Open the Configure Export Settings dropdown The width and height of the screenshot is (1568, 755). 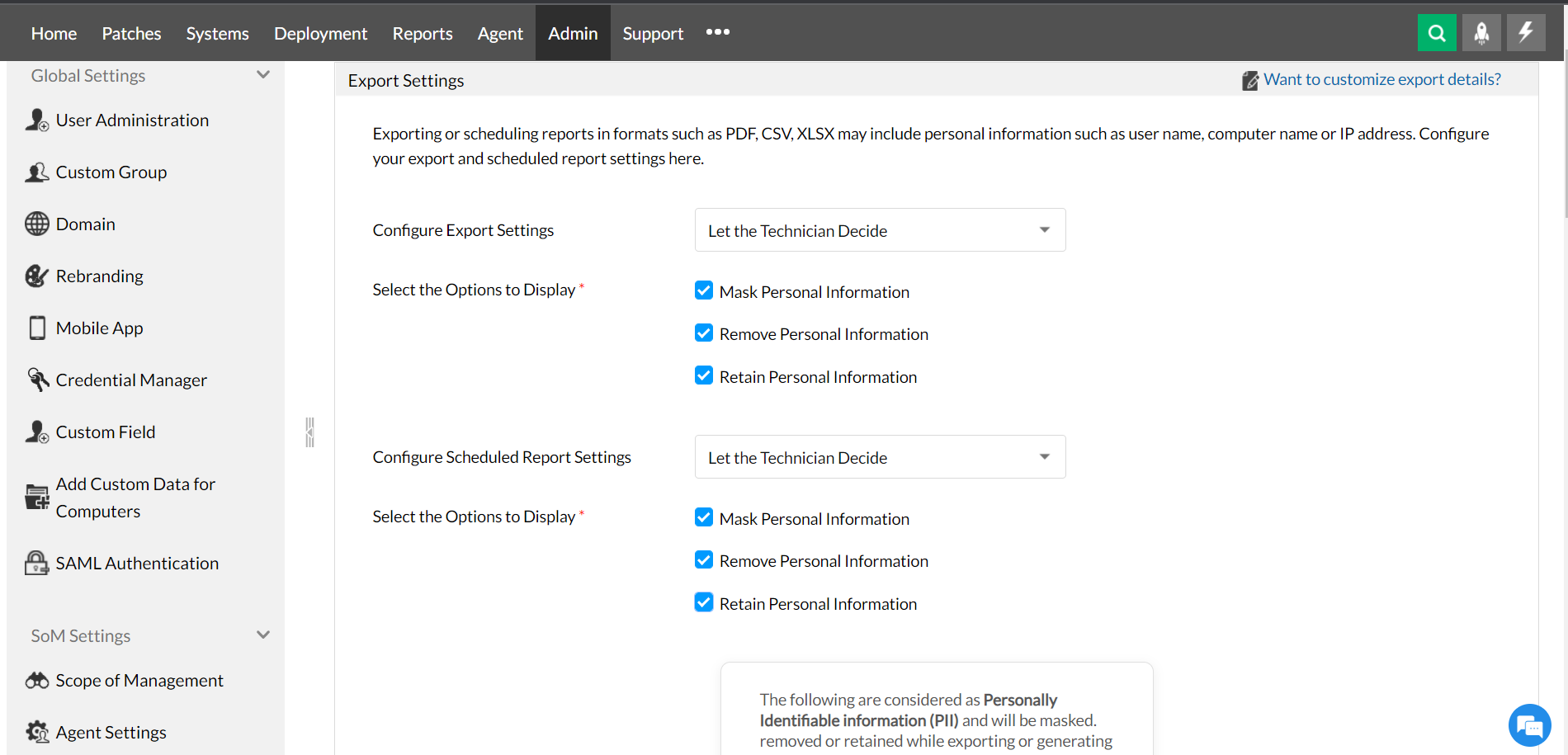(880, 230)
